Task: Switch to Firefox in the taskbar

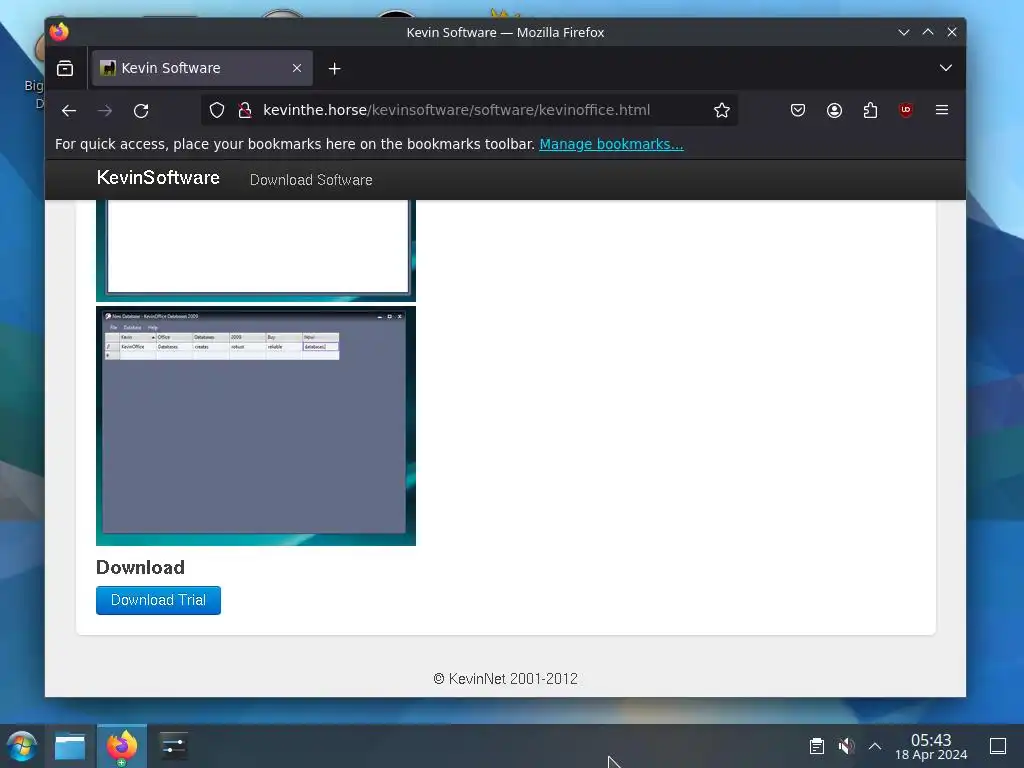Action: (x=122, y=746)
